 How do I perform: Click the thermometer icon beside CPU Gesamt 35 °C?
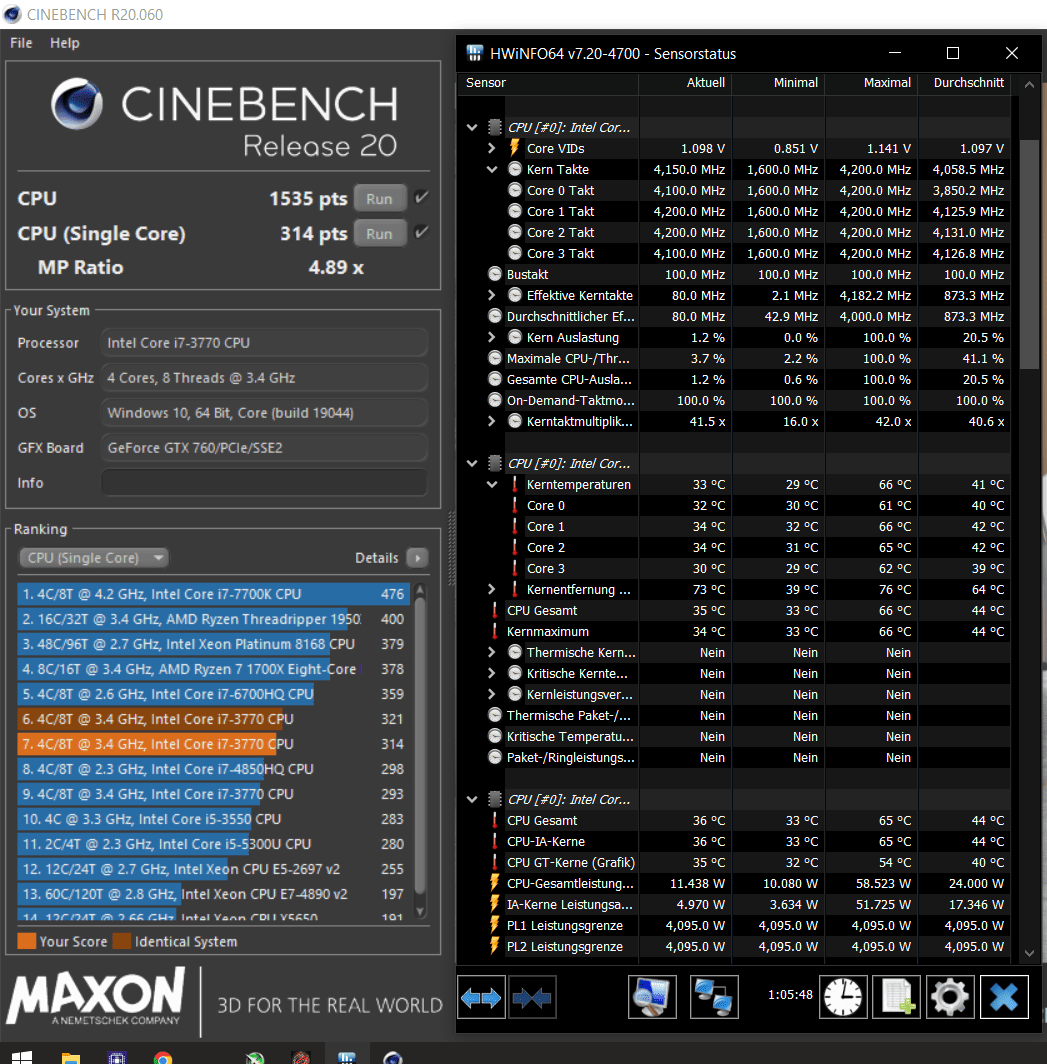click(x=495, y=610)
